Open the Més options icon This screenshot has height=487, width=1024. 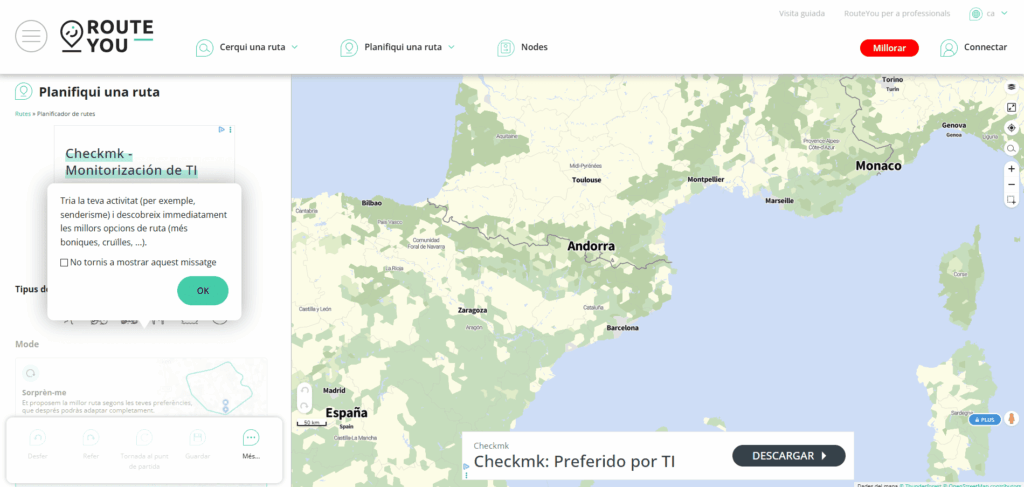251,438
